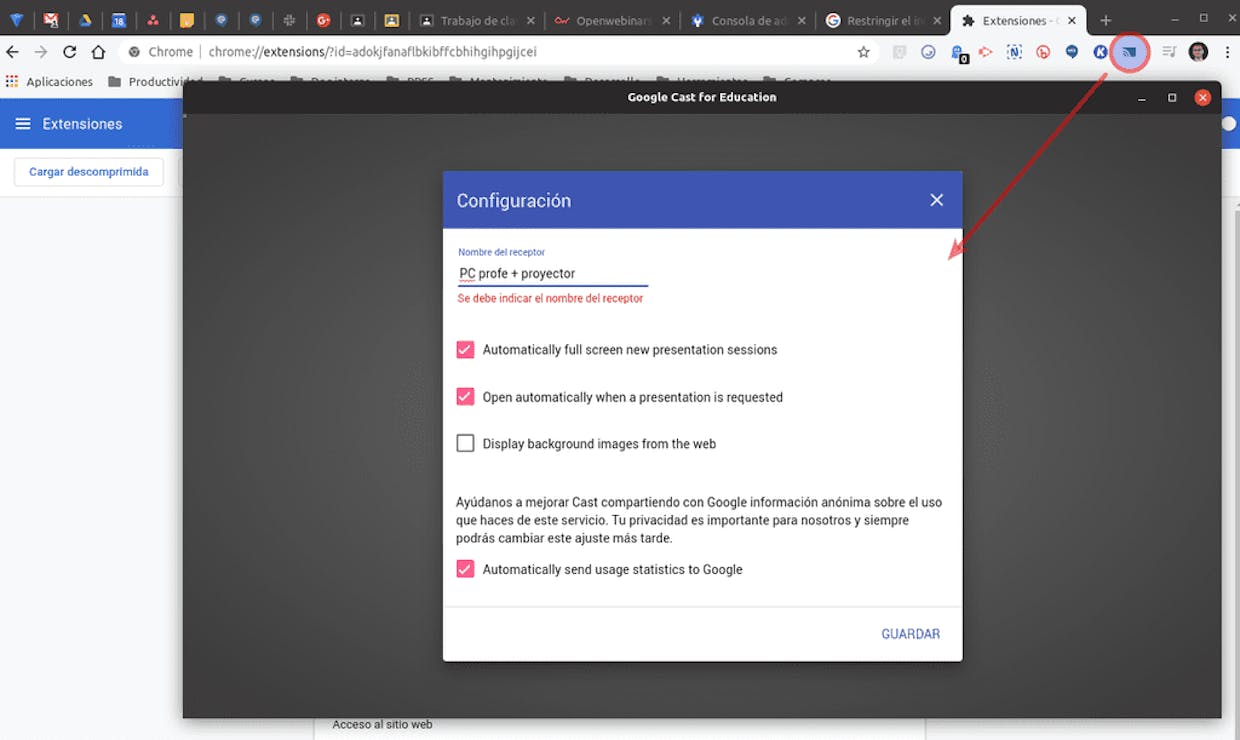1240x740 pixels.
Task: Check Display background images from the web
Action: [465, 443]
